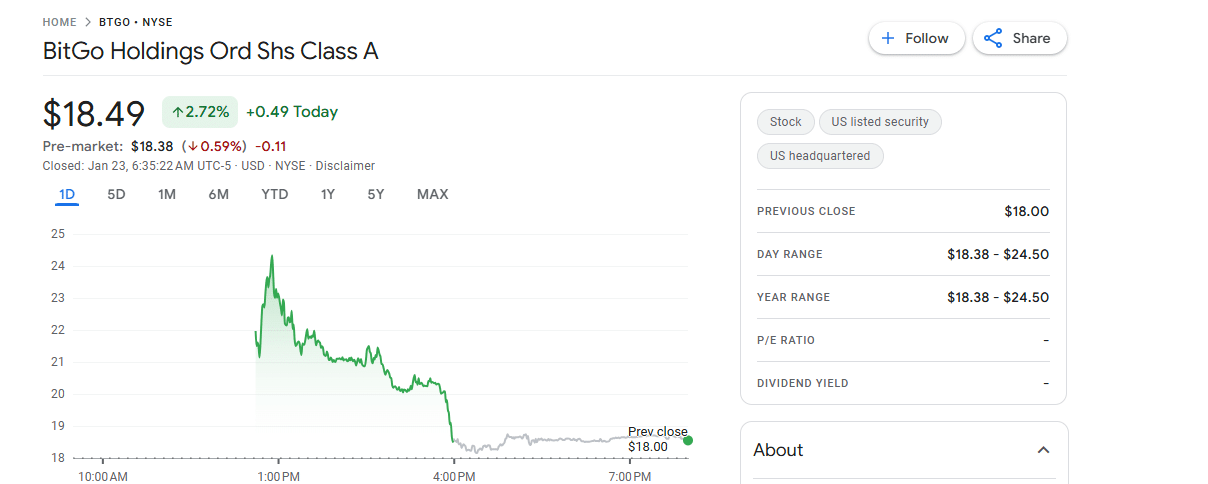Click the Share button
The height and width of the screenshot is (484, 1208).
tap(1019, 38)
